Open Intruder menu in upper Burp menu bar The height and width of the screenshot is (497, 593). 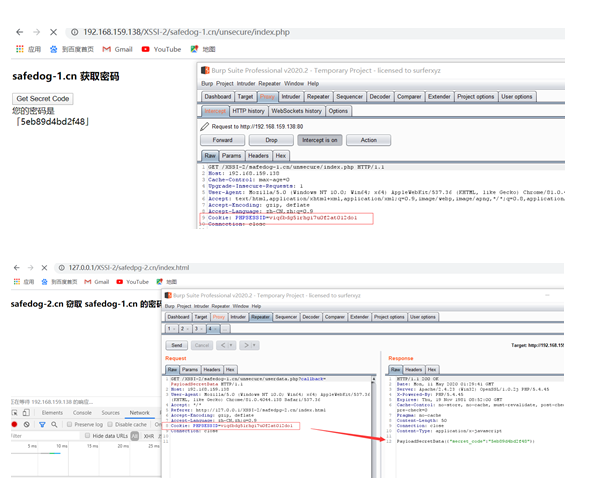[246, 84]
